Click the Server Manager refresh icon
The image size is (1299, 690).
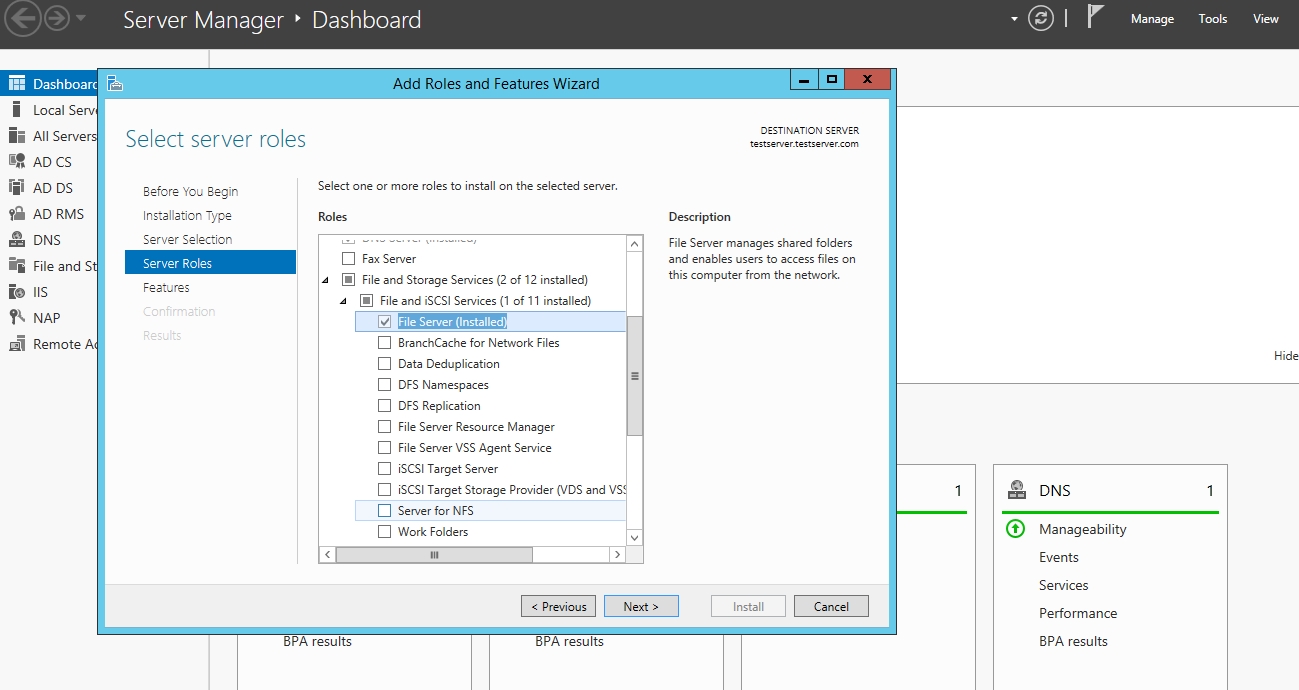1041,19
